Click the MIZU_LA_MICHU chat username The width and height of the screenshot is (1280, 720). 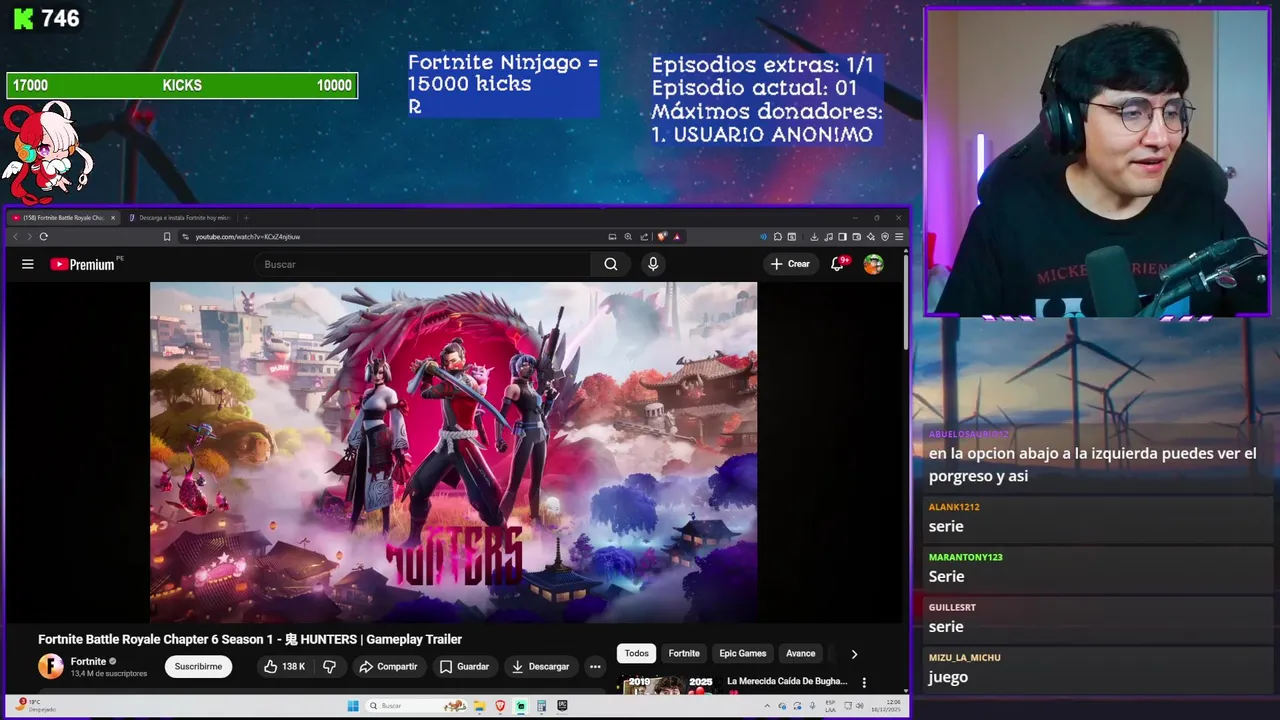(965, 657)
